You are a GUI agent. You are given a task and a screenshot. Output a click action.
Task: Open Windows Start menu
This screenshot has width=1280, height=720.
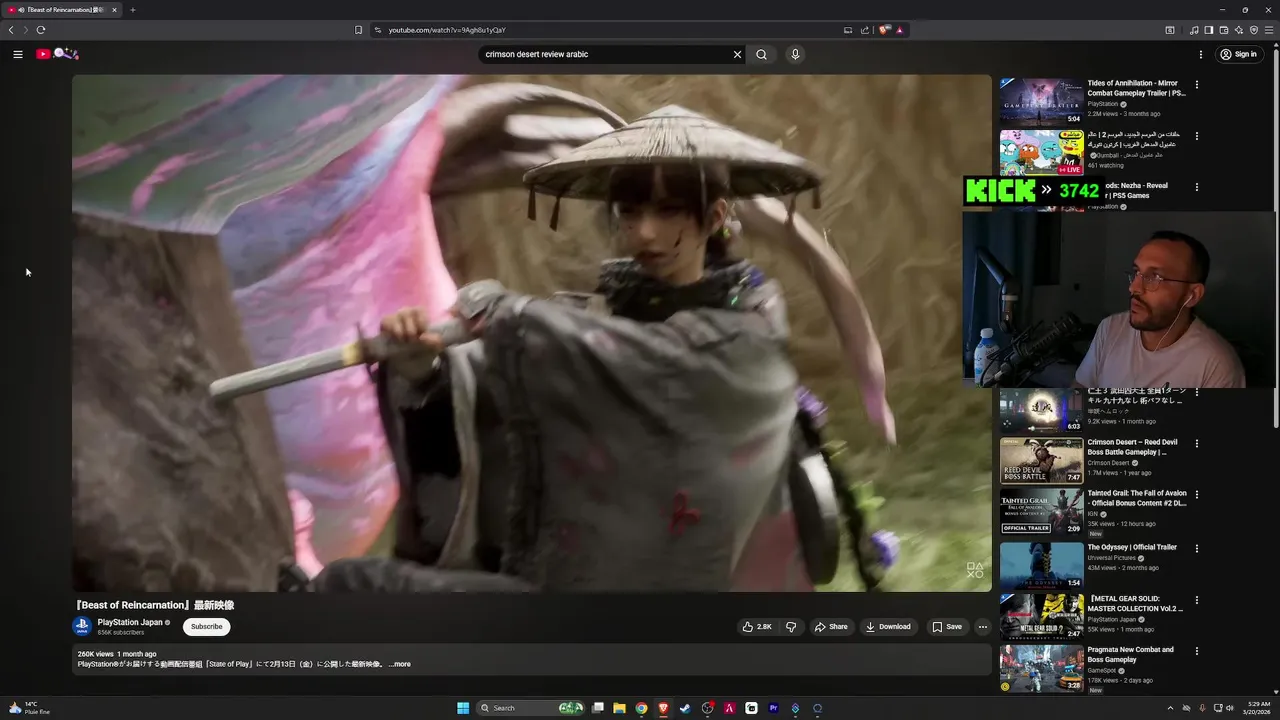click(x=463, y=708)
